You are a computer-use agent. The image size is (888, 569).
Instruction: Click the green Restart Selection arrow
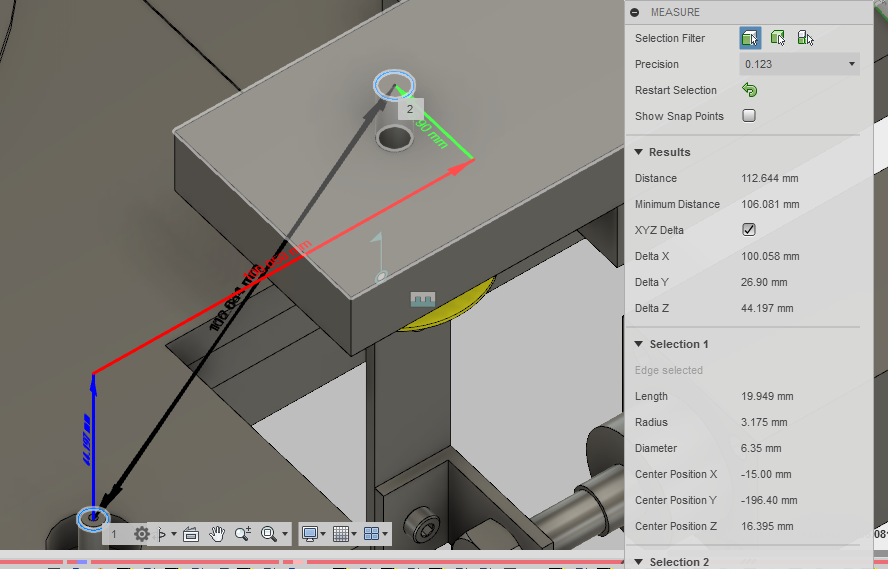pyautogui.click(x=749, y=90)
